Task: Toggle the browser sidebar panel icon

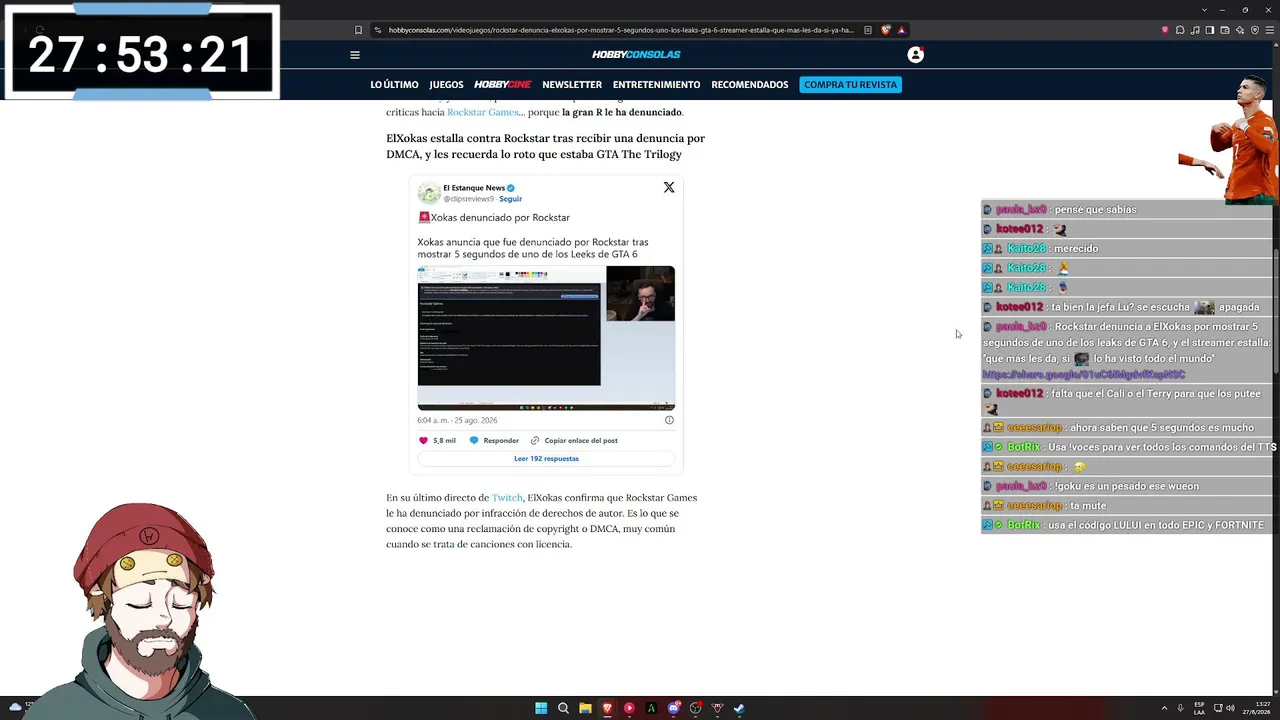Action: click(1210, 30)
